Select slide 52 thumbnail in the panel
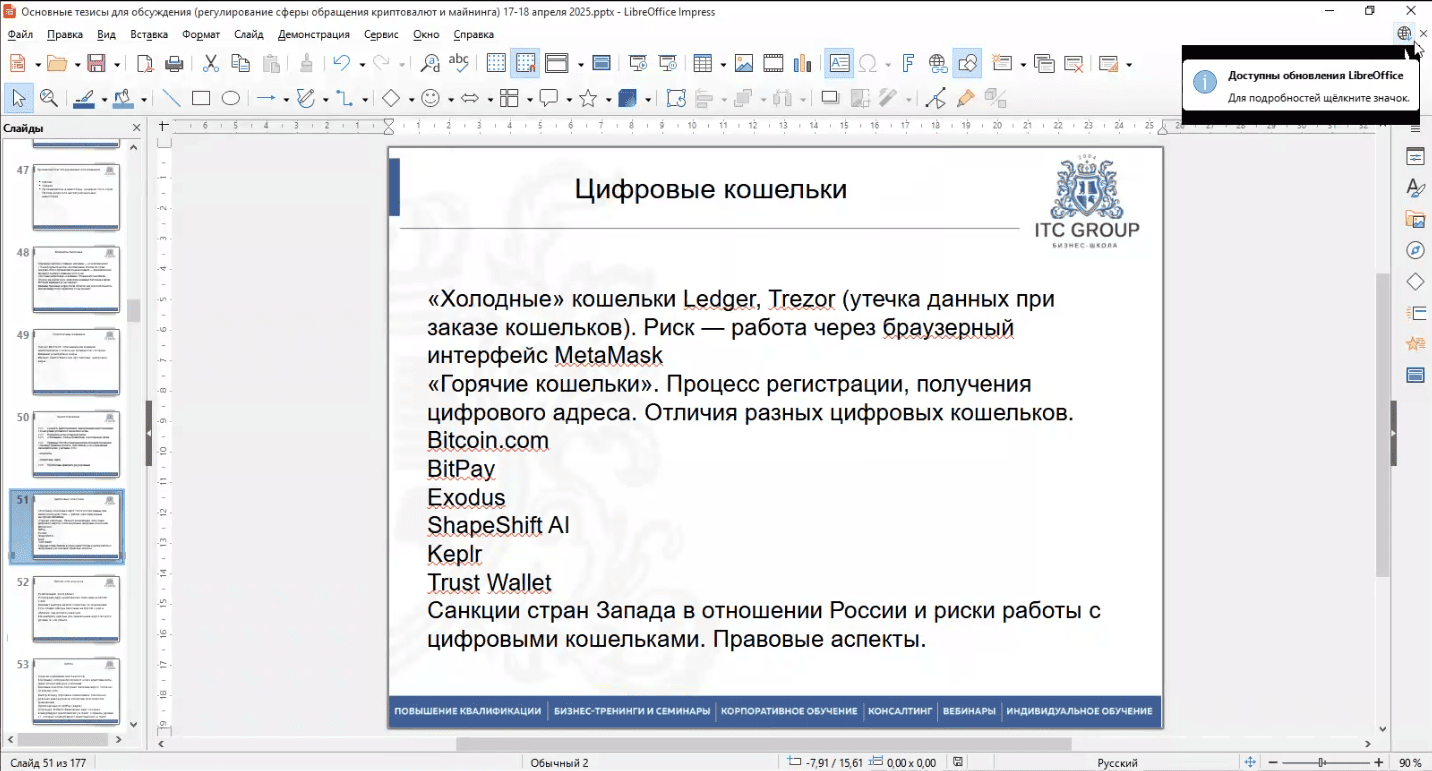 (x=76, y=608)
